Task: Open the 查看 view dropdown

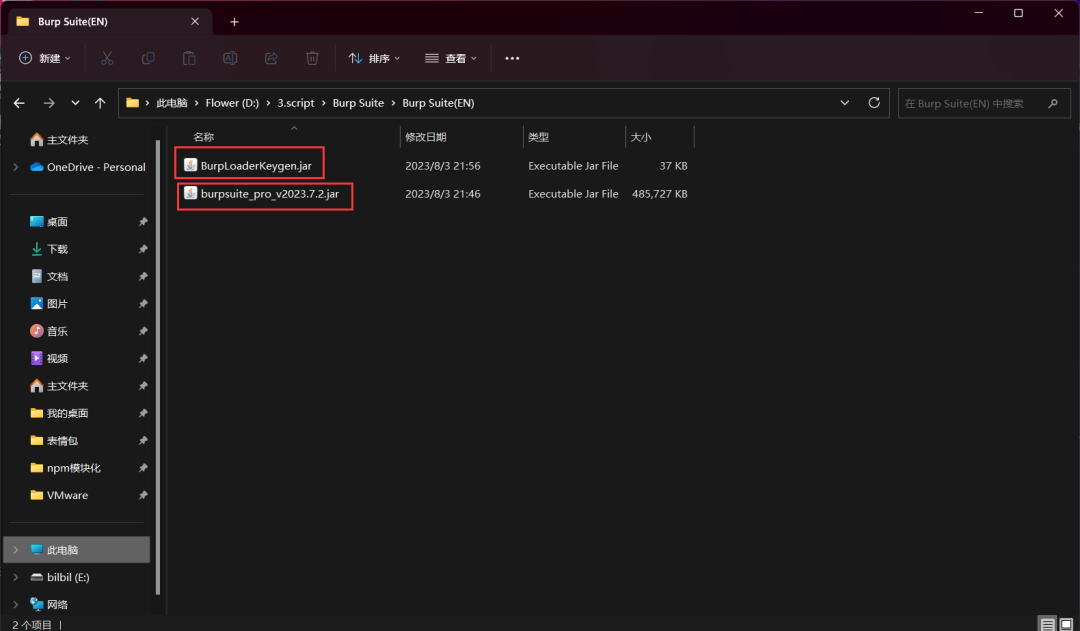Action: [451, 59]
